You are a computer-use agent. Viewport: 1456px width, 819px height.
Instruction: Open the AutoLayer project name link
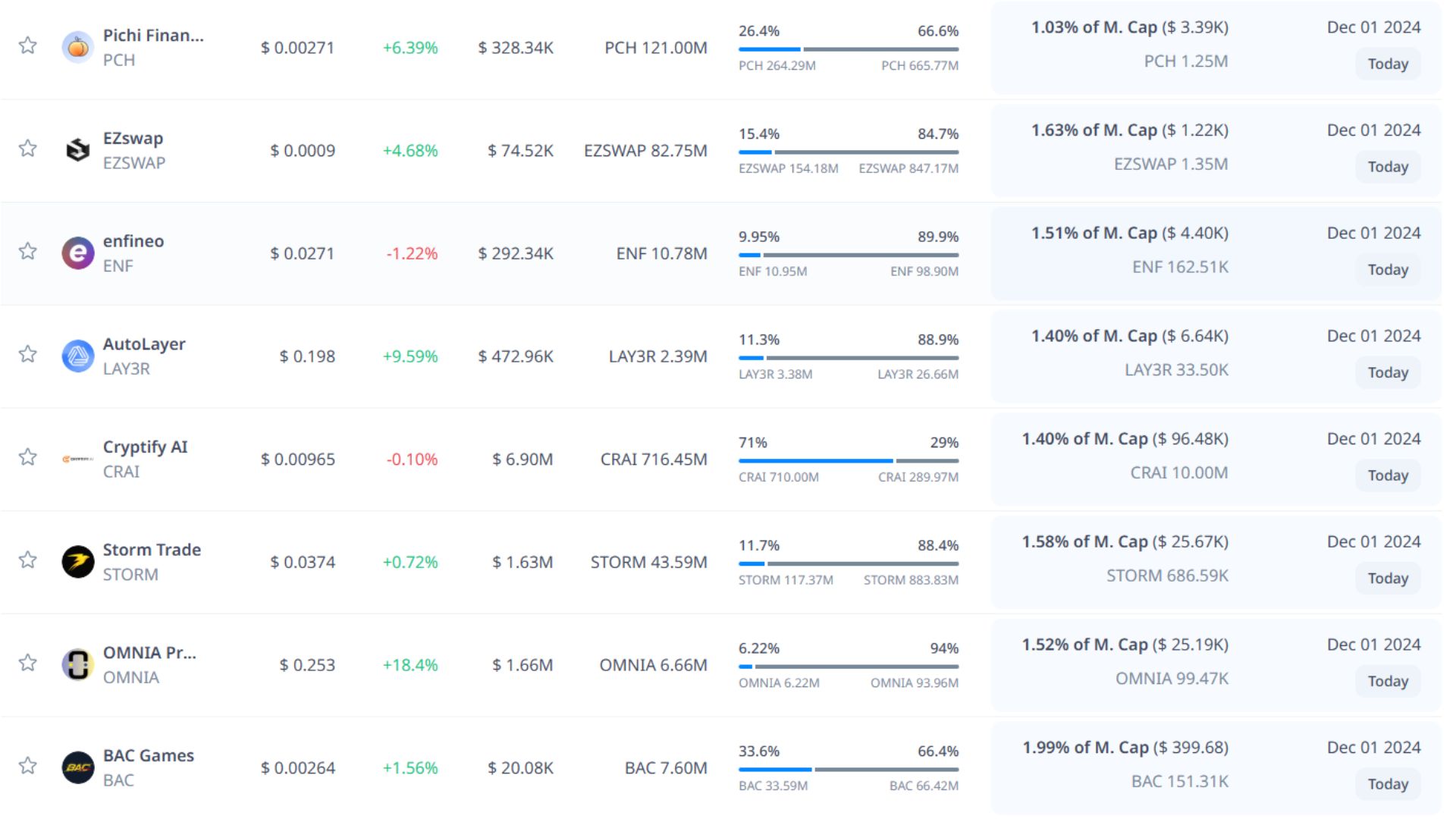pos(144,344)
